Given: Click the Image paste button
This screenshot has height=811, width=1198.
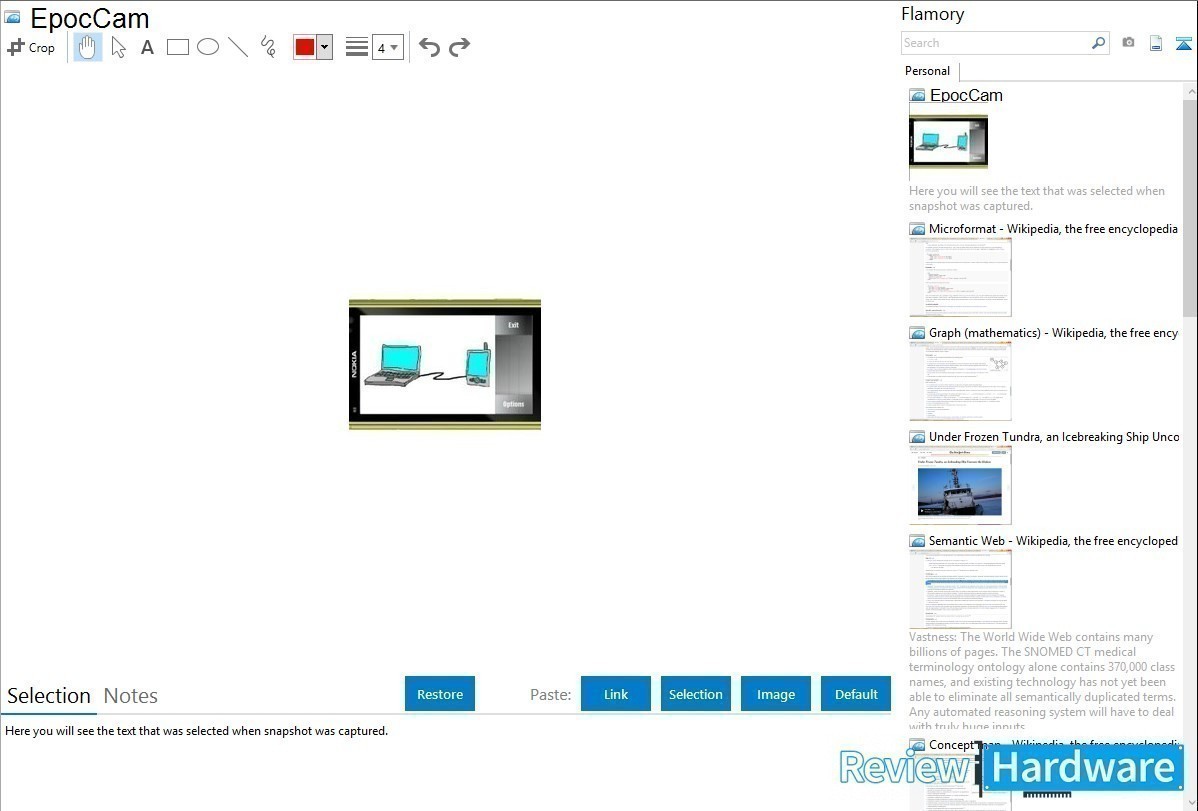Looking at the screenshot, I should tap(776, 694).
